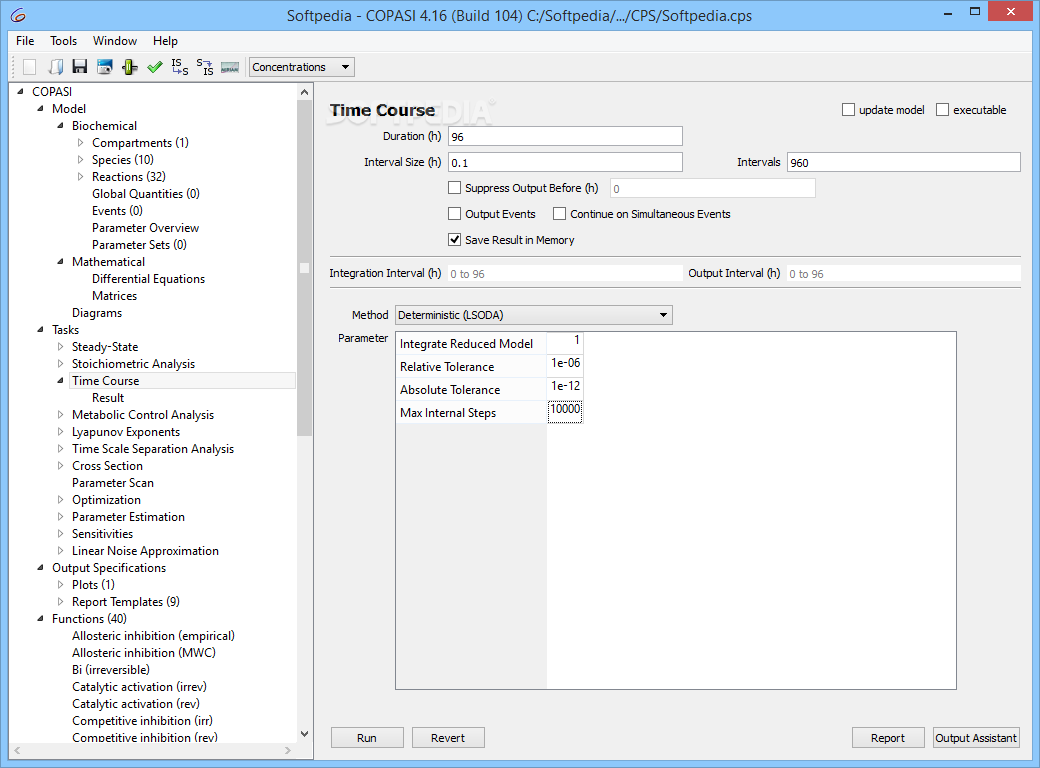Collapse the Functions (40) node

40,618
